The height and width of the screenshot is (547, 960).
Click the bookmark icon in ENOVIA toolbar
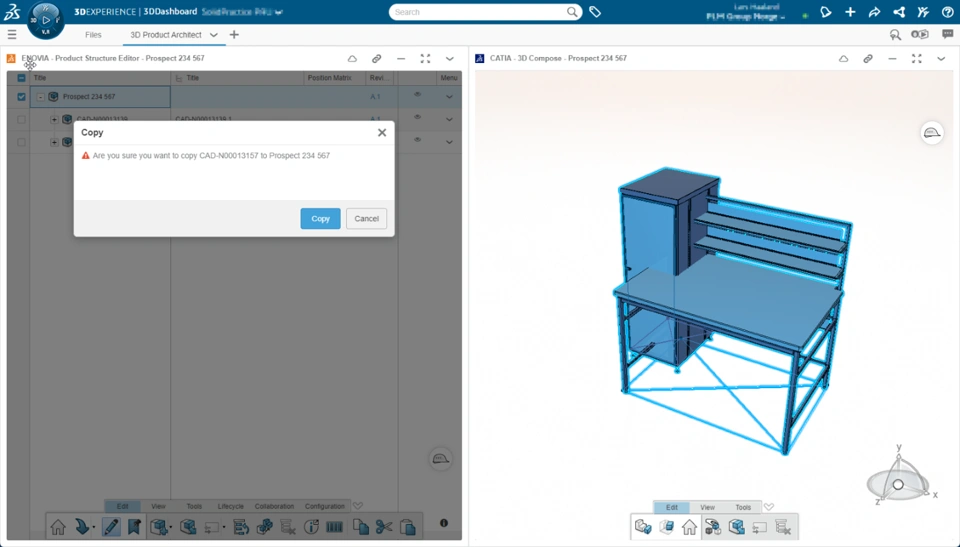pyautogui.click(x=134, y=527)
